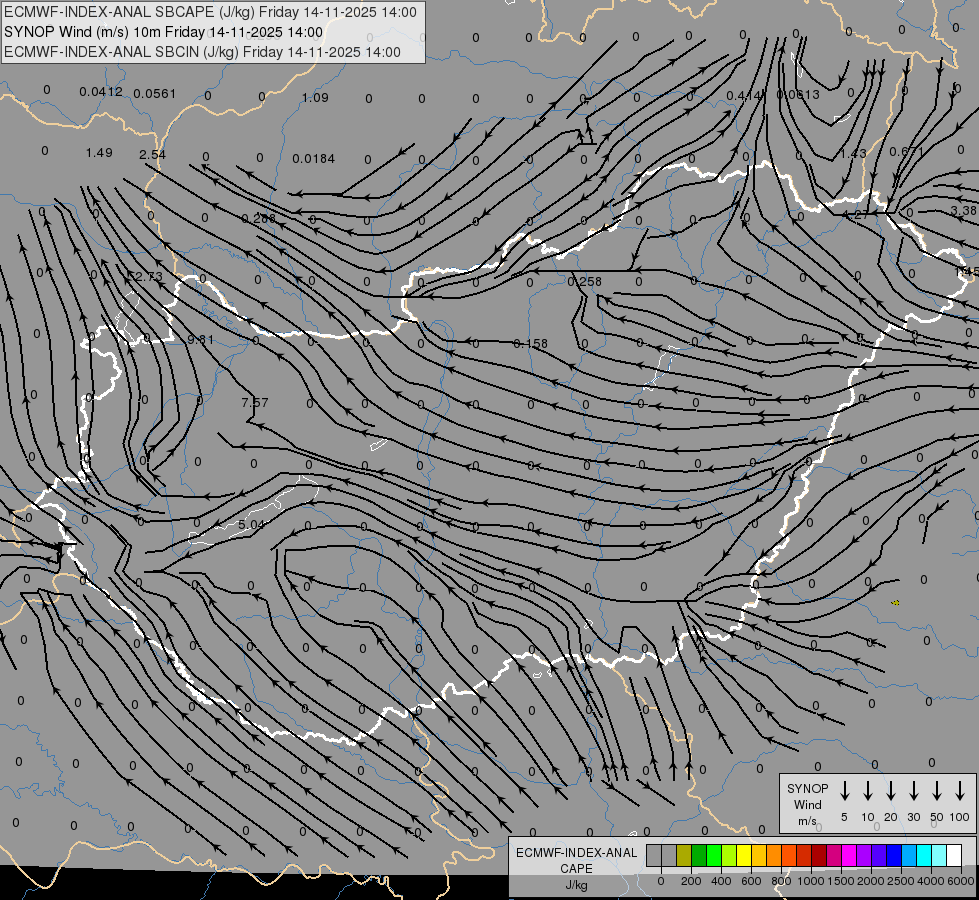Pick the dark green CAPE legend swatch
Screen dimensions: 979x900
click(699, 855)
